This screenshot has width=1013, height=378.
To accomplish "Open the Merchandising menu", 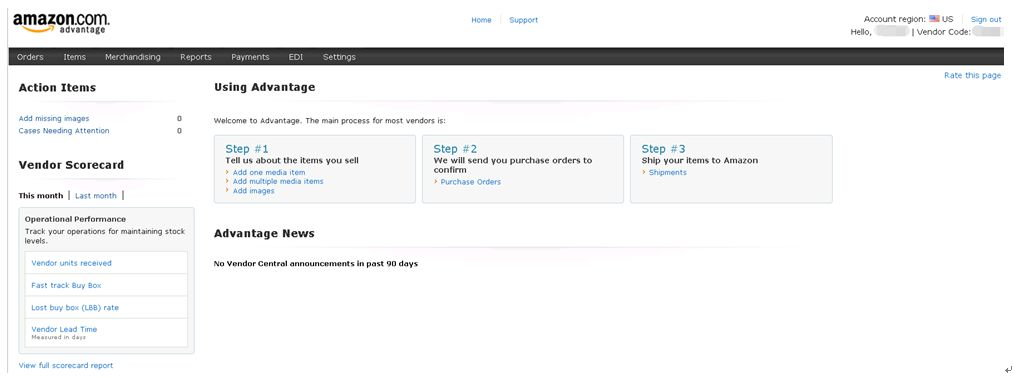I will point(132,57).
